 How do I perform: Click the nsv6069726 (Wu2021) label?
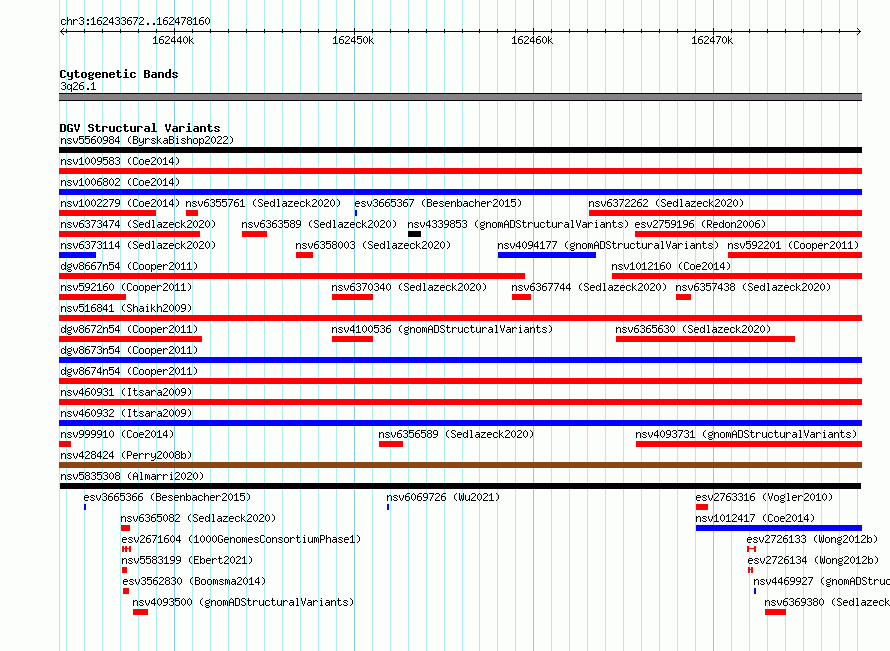[x=443, y=497]
